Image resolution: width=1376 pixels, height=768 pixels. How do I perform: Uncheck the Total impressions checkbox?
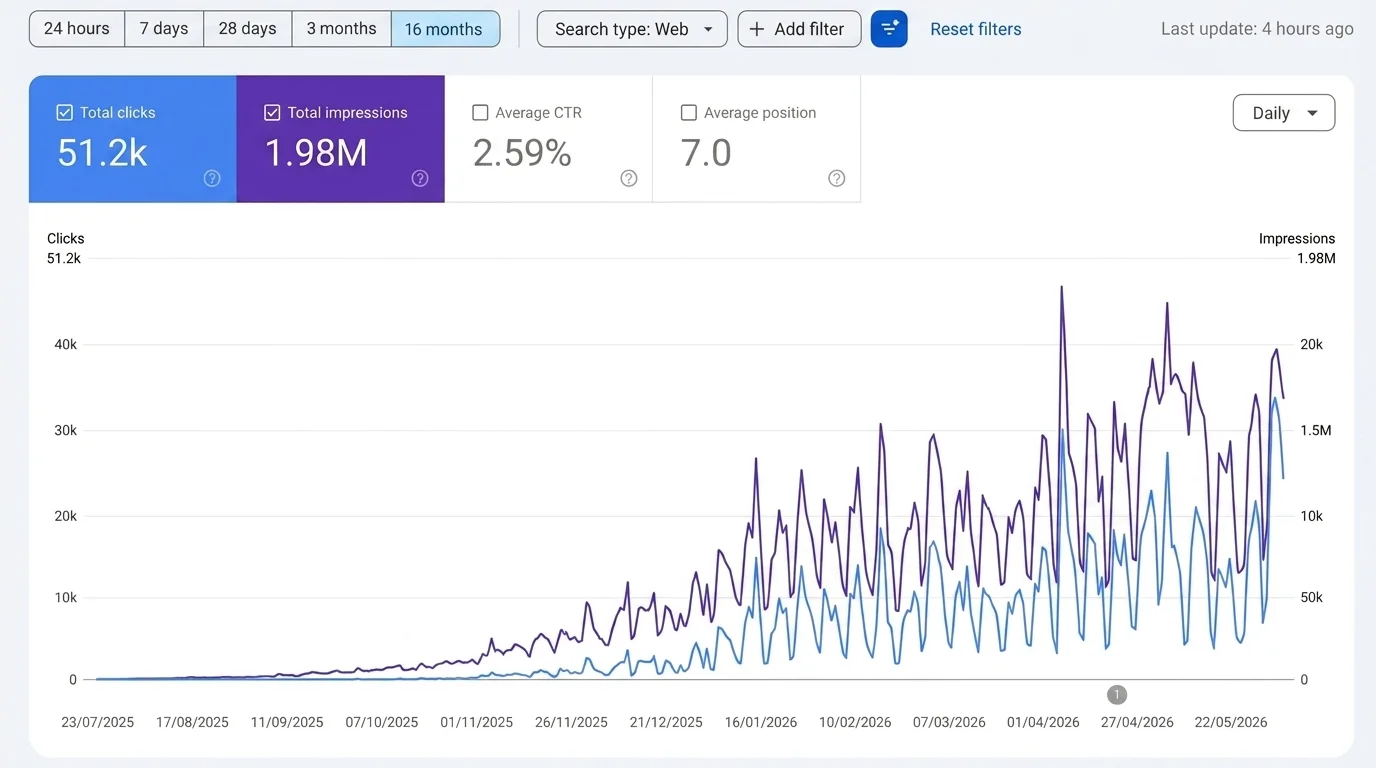click(272, 113)
